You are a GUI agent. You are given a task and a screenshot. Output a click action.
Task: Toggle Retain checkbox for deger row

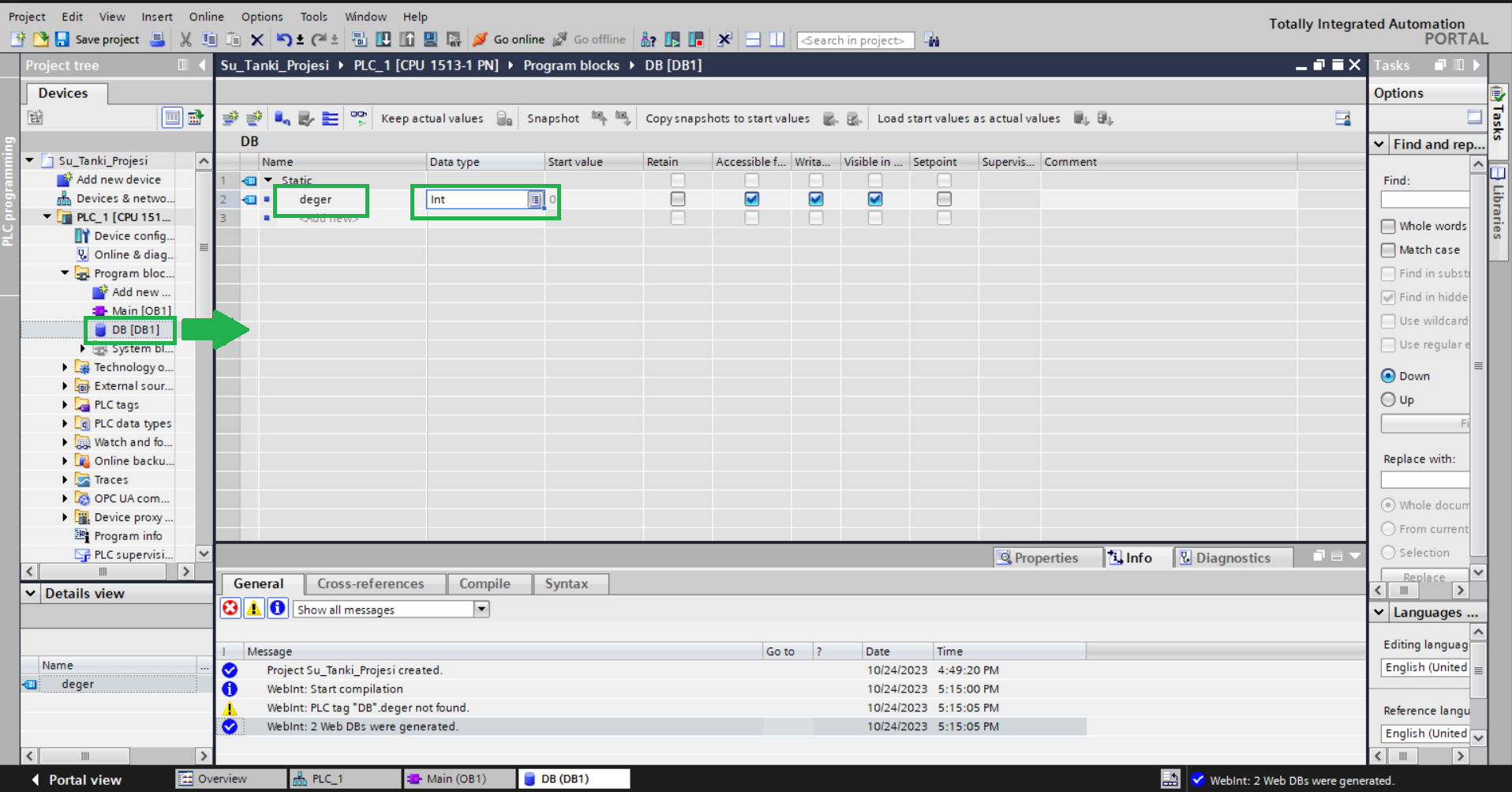point(677,199)
